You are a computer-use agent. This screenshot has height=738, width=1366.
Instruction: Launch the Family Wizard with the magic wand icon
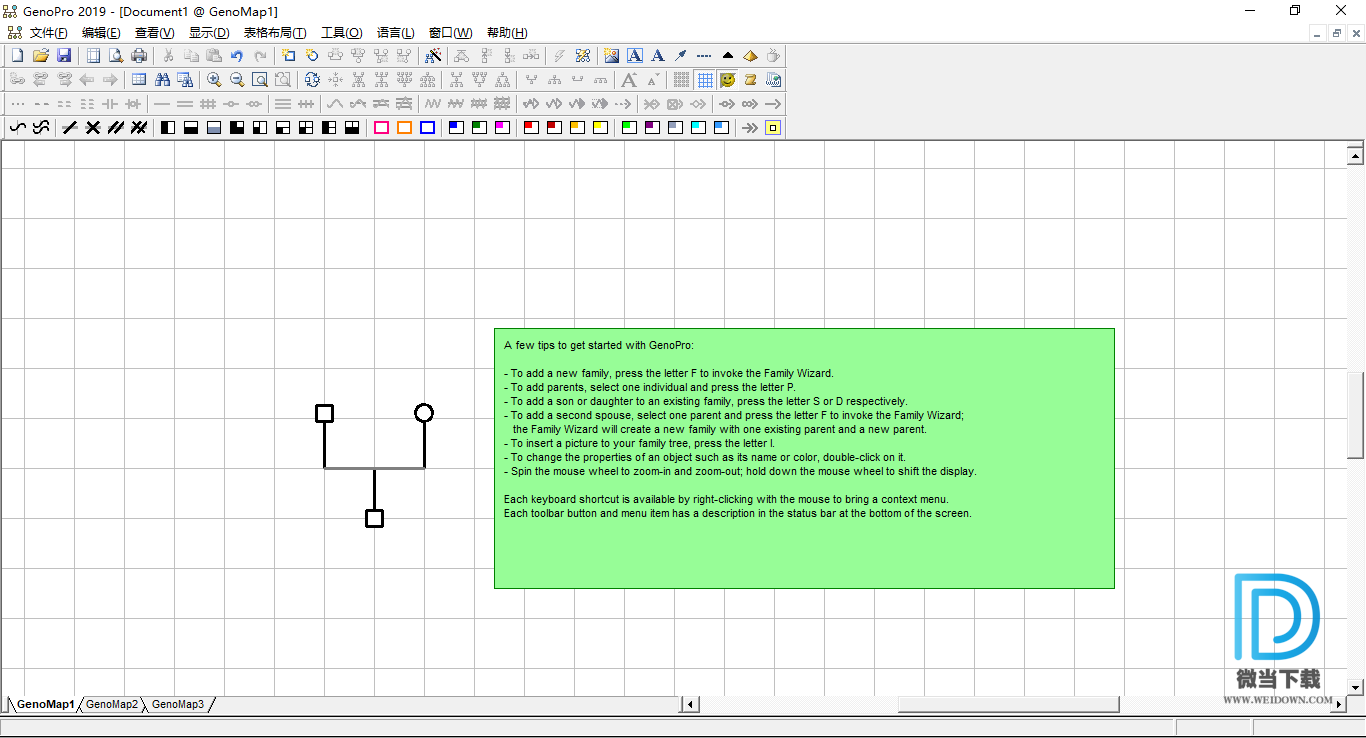point(433,56)
